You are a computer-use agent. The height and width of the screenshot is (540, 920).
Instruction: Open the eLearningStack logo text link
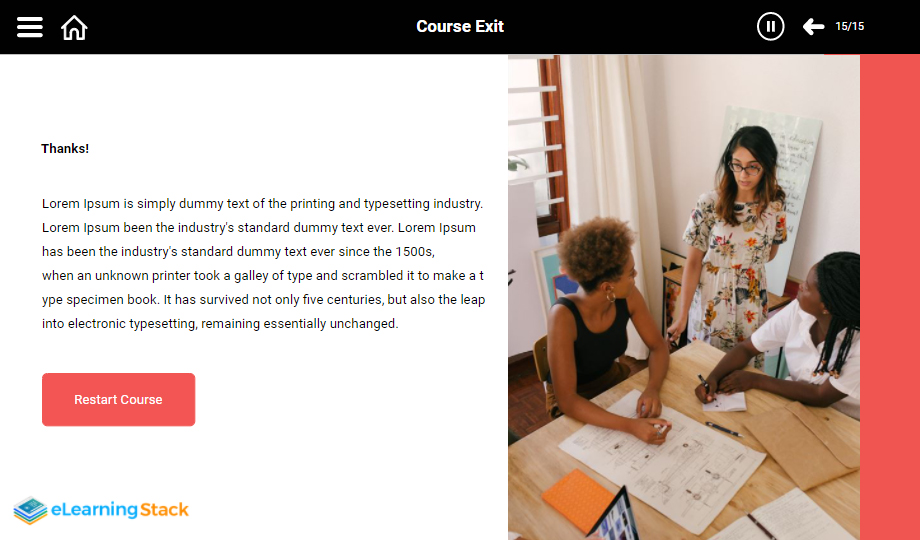[119, 510]
